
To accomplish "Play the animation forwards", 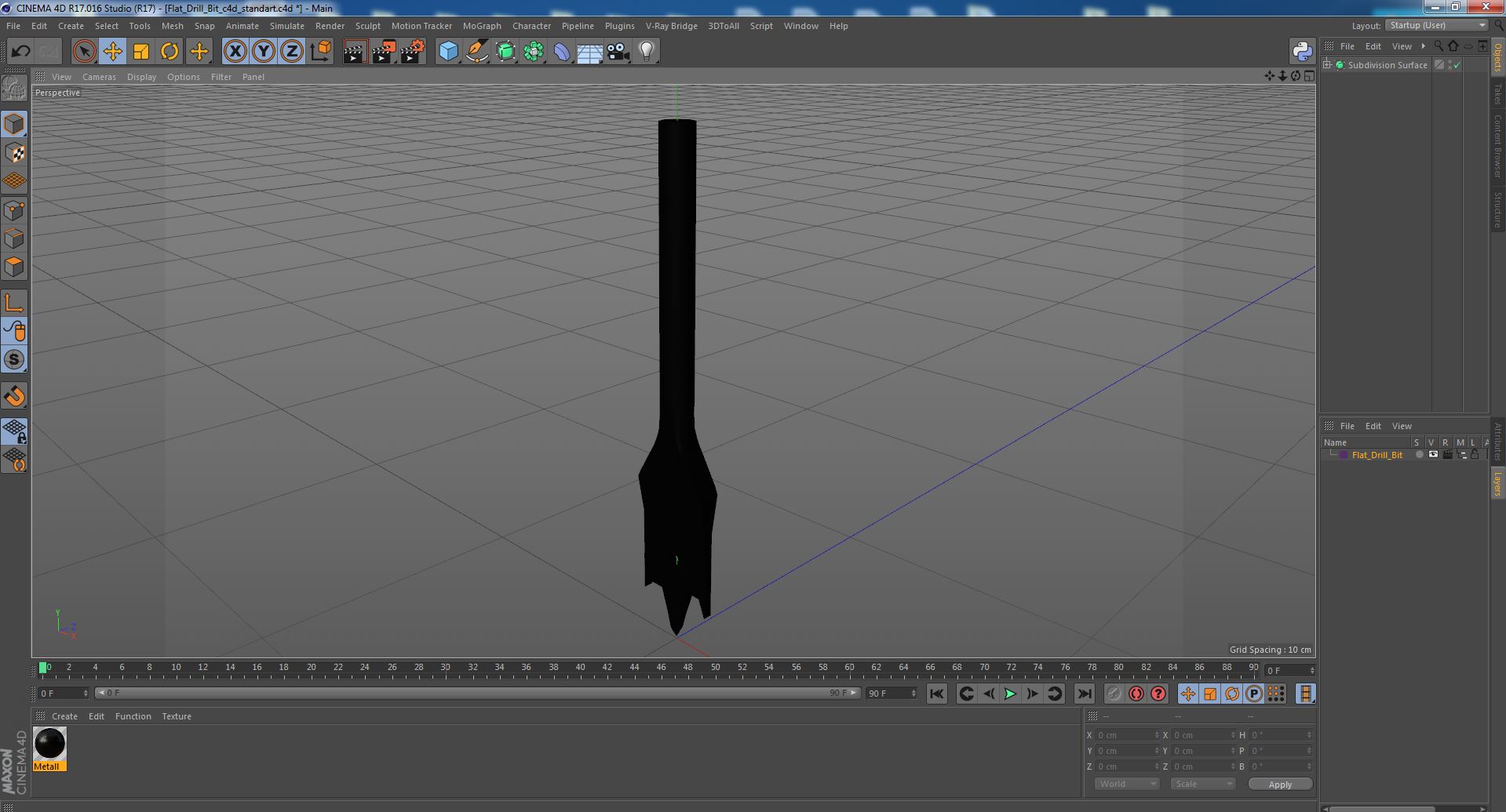I will (1010, 694).
